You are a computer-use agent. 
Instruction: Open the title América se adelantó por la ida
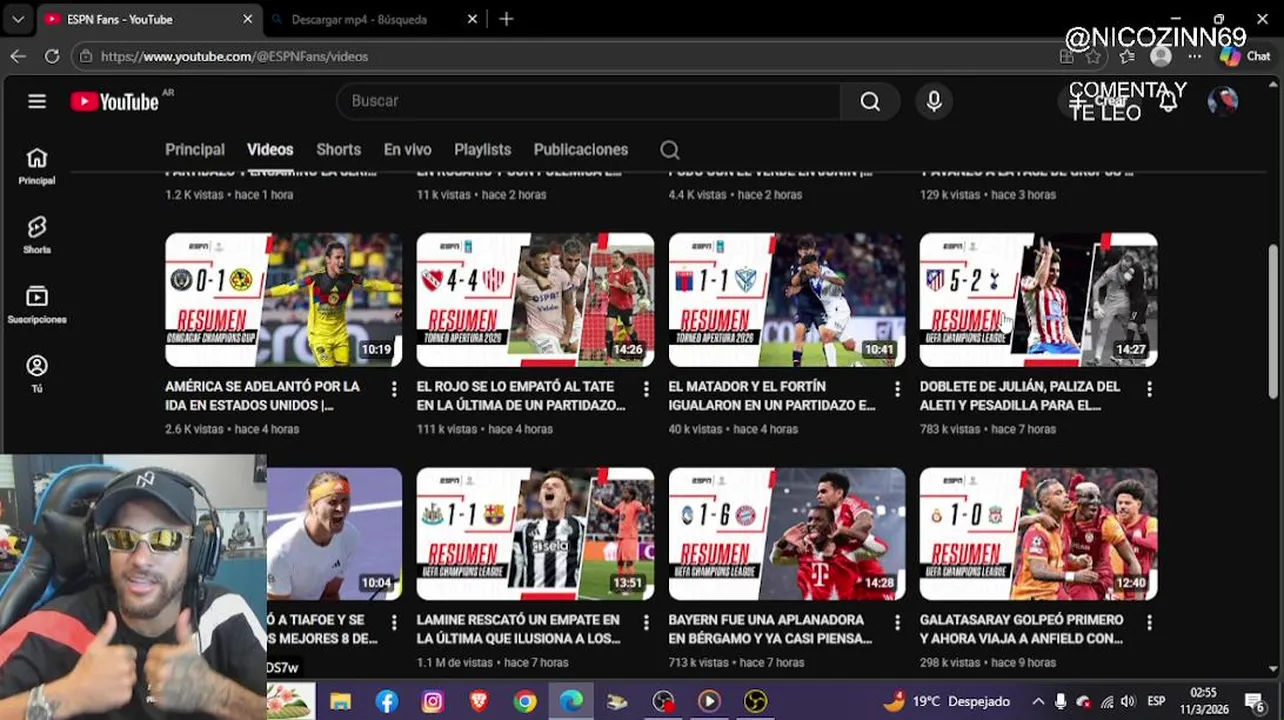click(x=262, y=396)
